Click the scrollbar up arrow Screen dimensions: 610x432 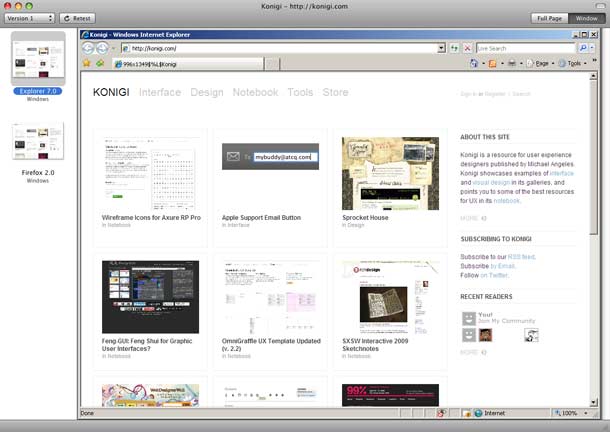click(593, 76)
